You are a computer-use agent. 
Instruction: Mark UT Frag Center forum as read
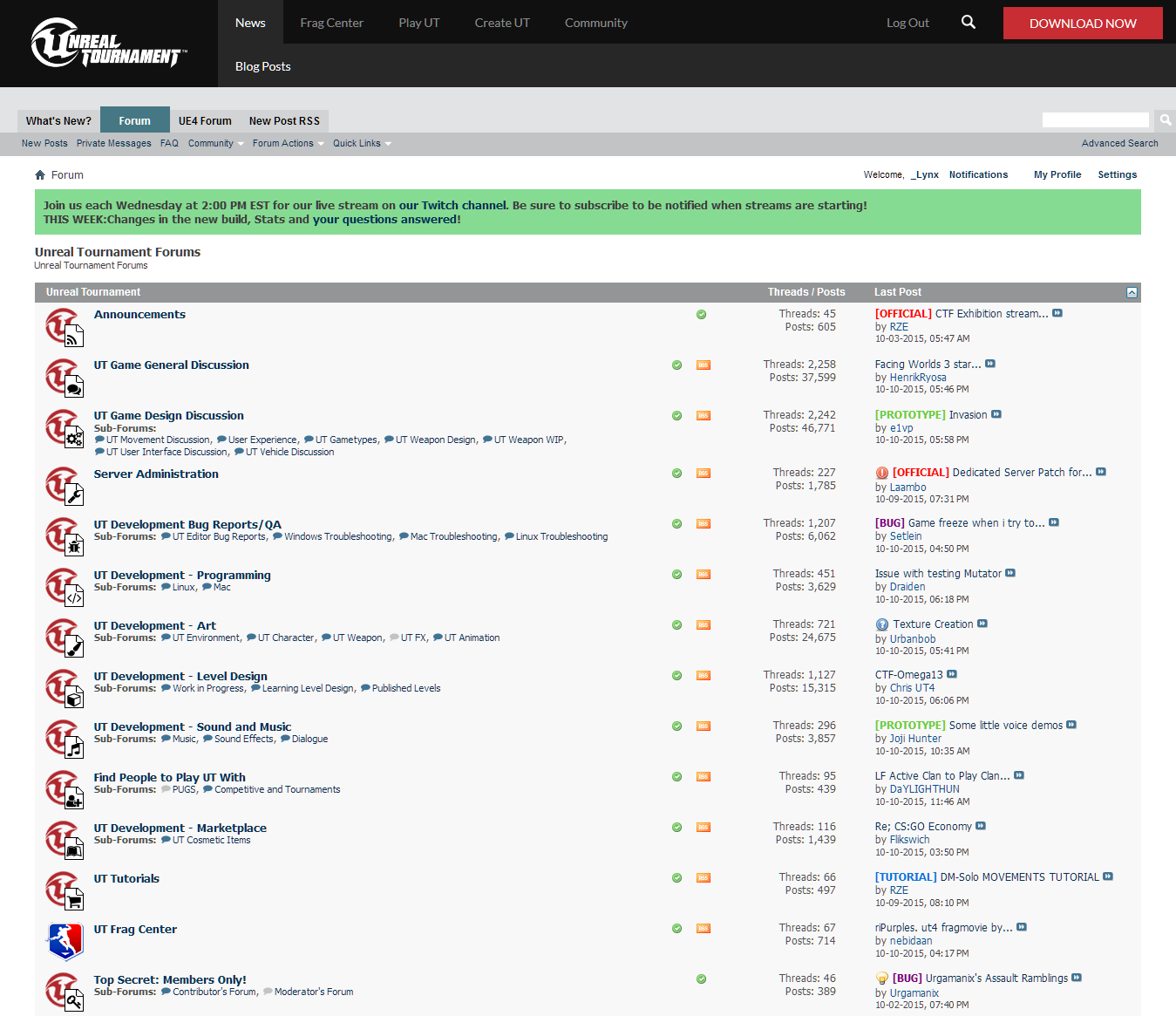(677, 929)
